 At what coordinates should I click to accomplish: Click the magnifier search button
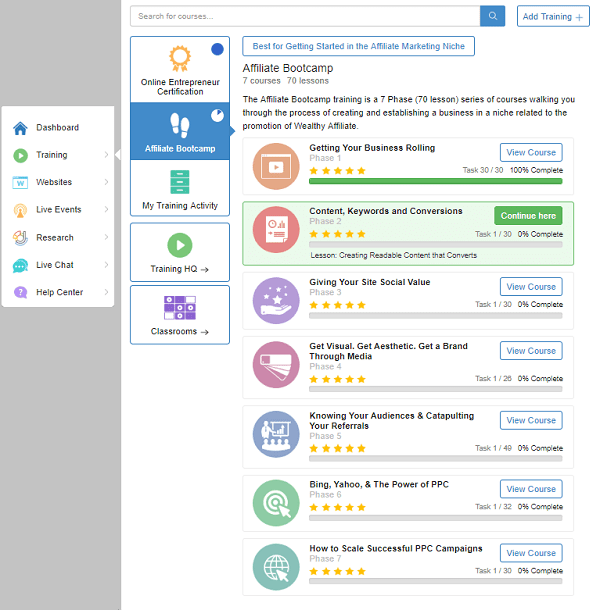coord(492,16)
